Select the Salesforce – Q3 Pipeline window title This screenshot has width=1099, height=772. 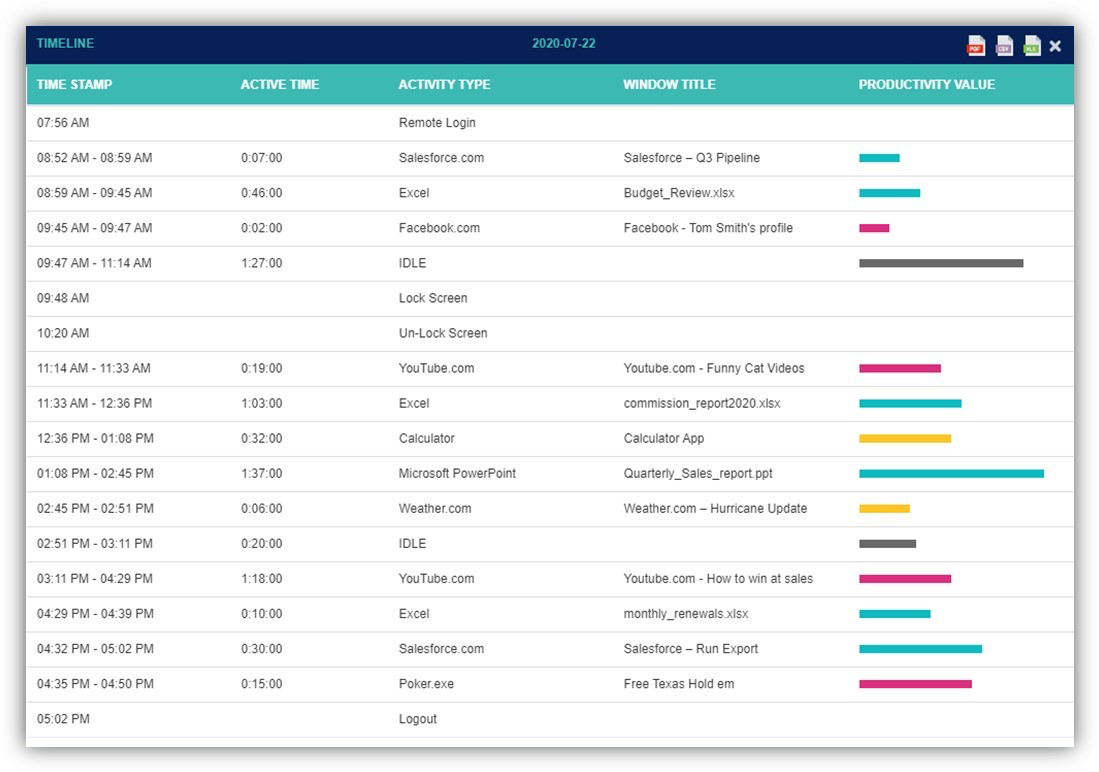[692, 158]
